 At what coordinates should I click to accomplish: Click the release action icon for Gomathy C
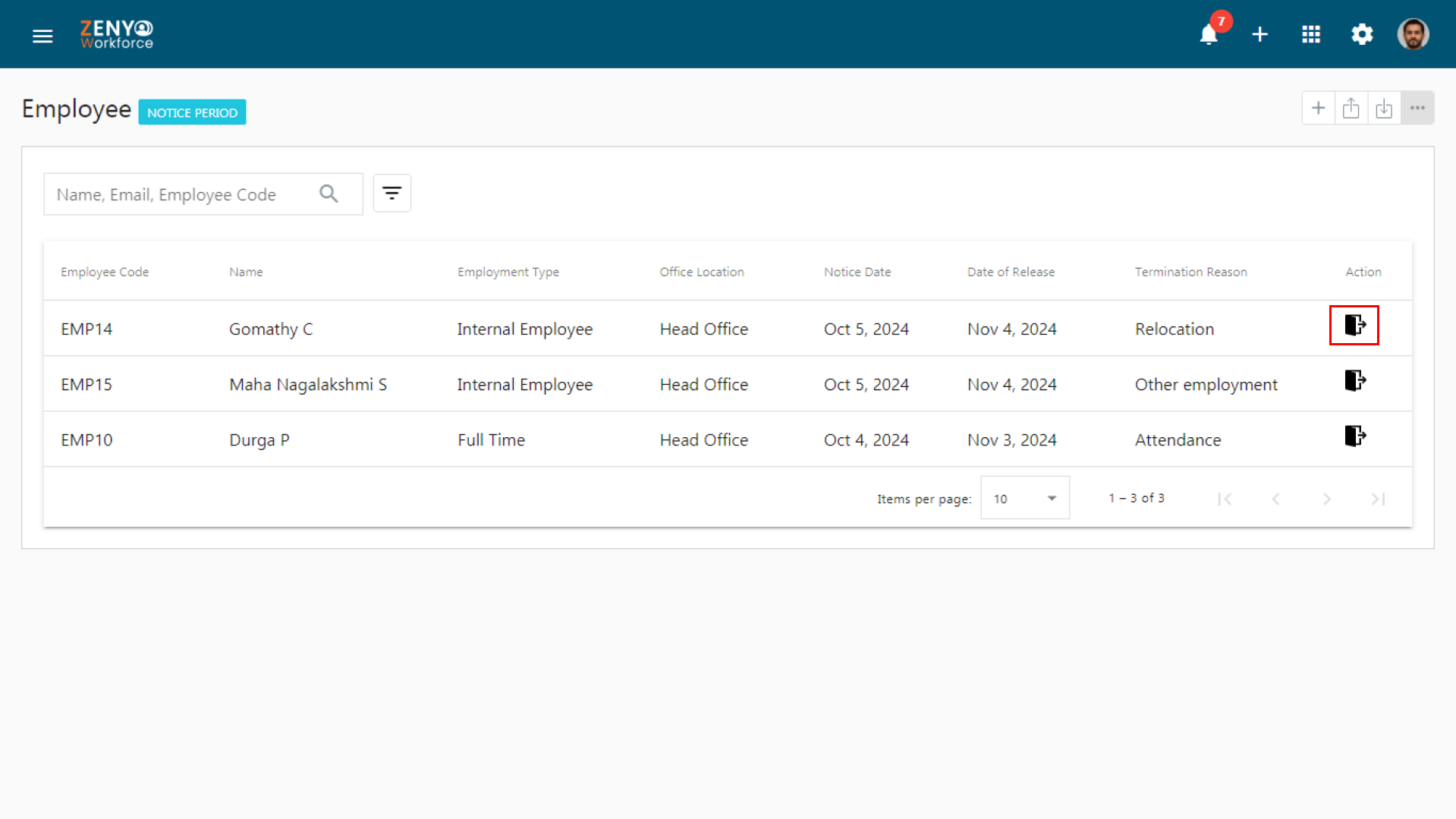click(x=1354, y=326)
